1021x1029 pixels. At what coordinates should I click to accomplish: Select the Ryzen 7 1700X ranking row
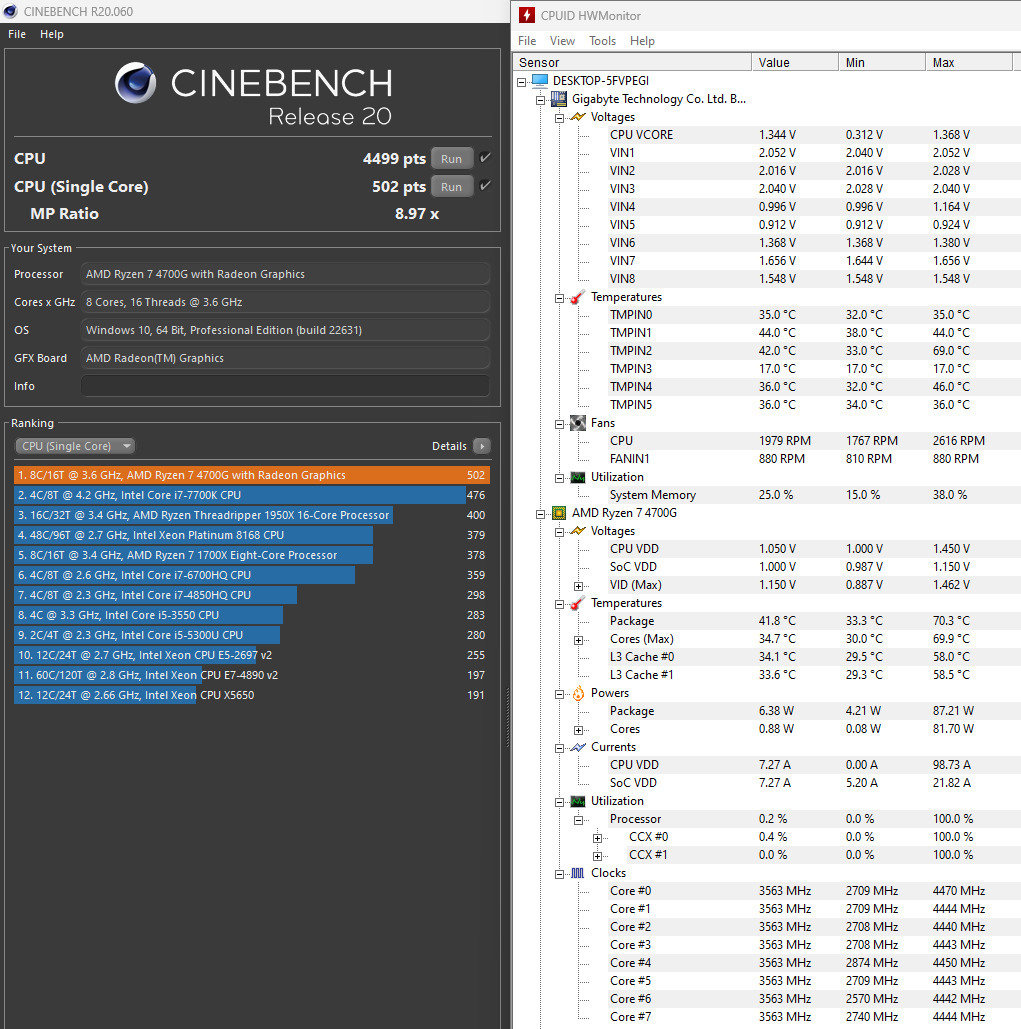(252, 555)
